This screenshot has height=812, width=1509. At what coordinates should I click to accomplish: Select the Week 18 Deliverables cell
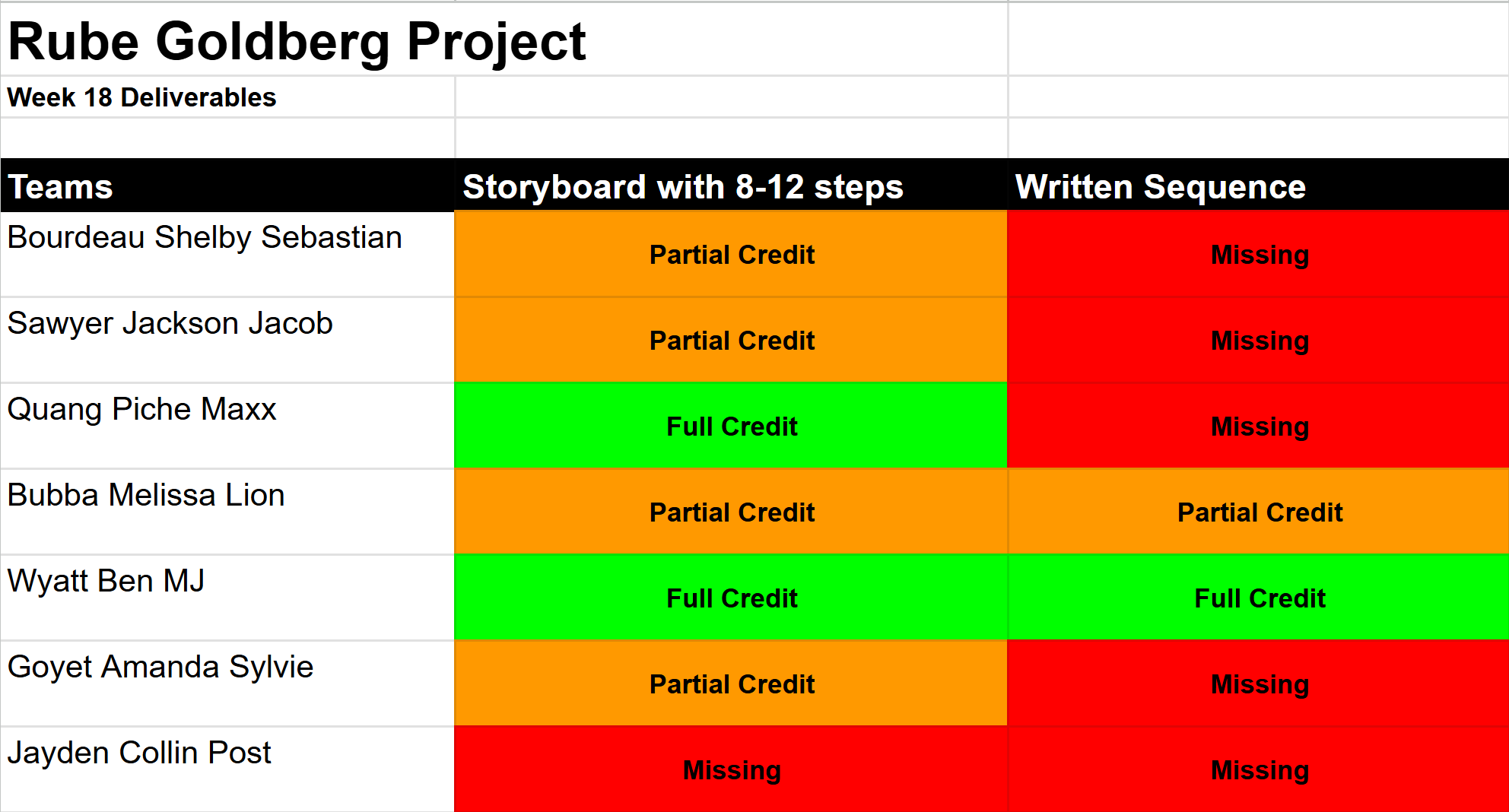[x=142, y=97]
